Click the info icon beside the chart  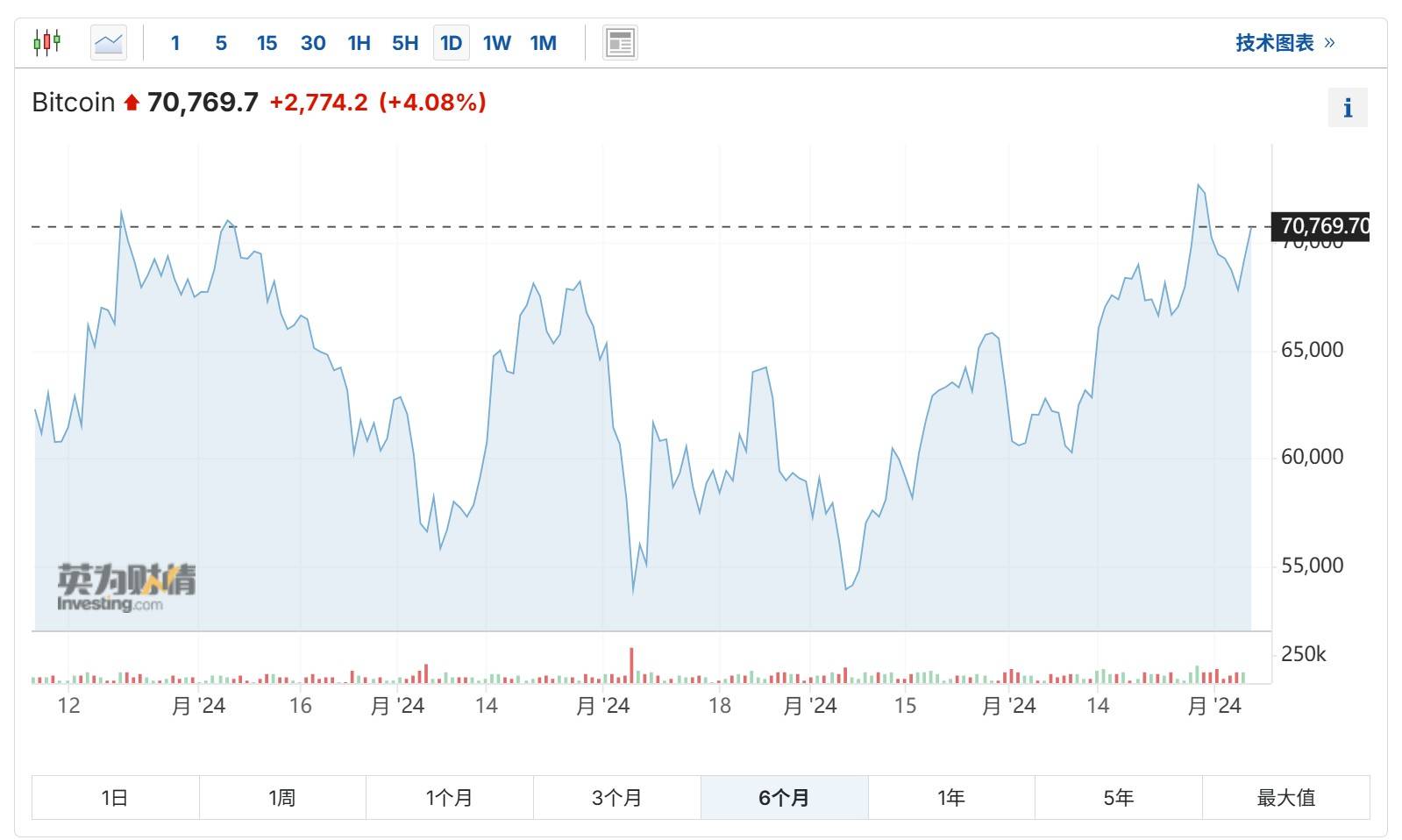point(1348,108)
